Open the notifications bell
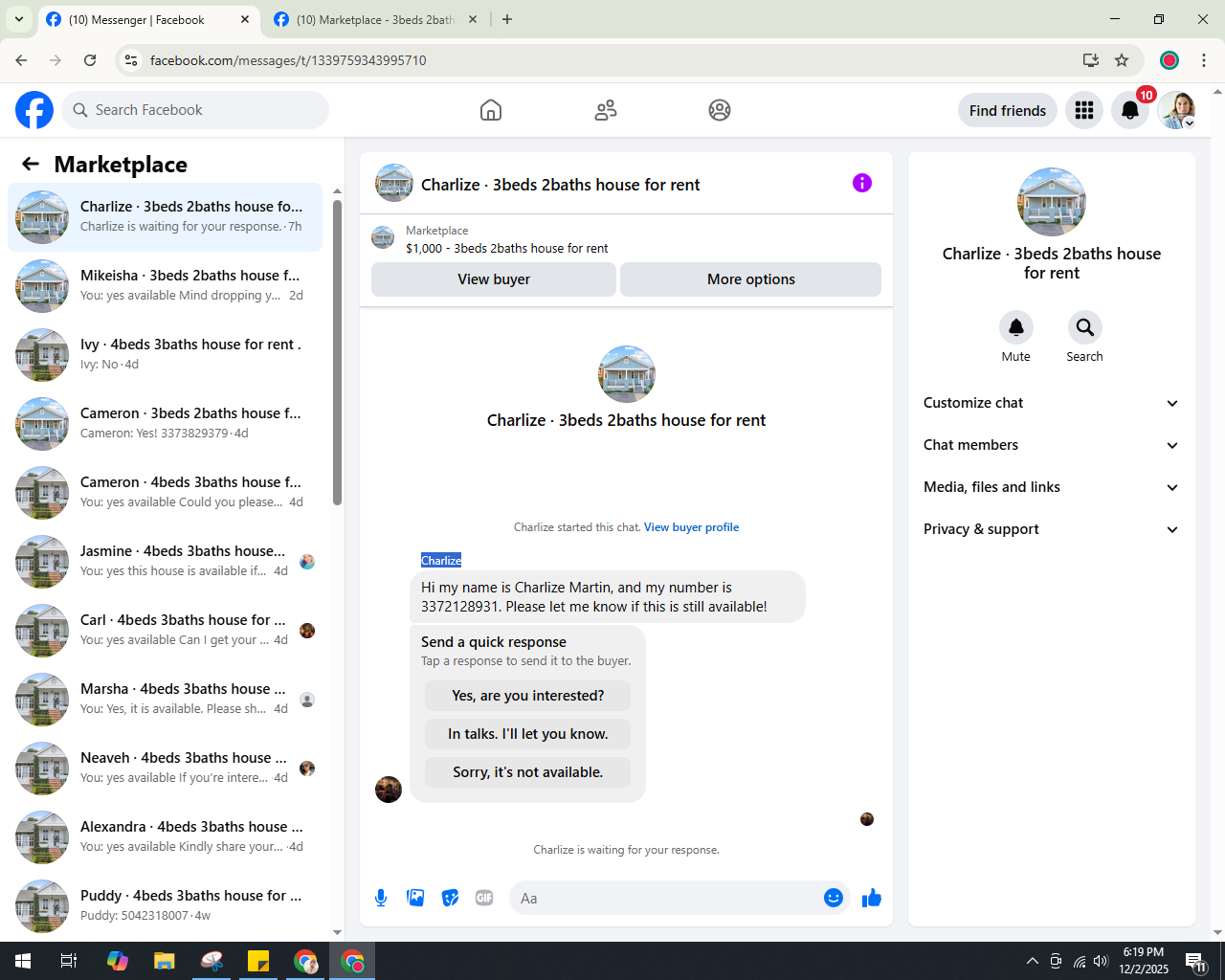This screenshot has width=1225, height=980. pos(1130,110)
